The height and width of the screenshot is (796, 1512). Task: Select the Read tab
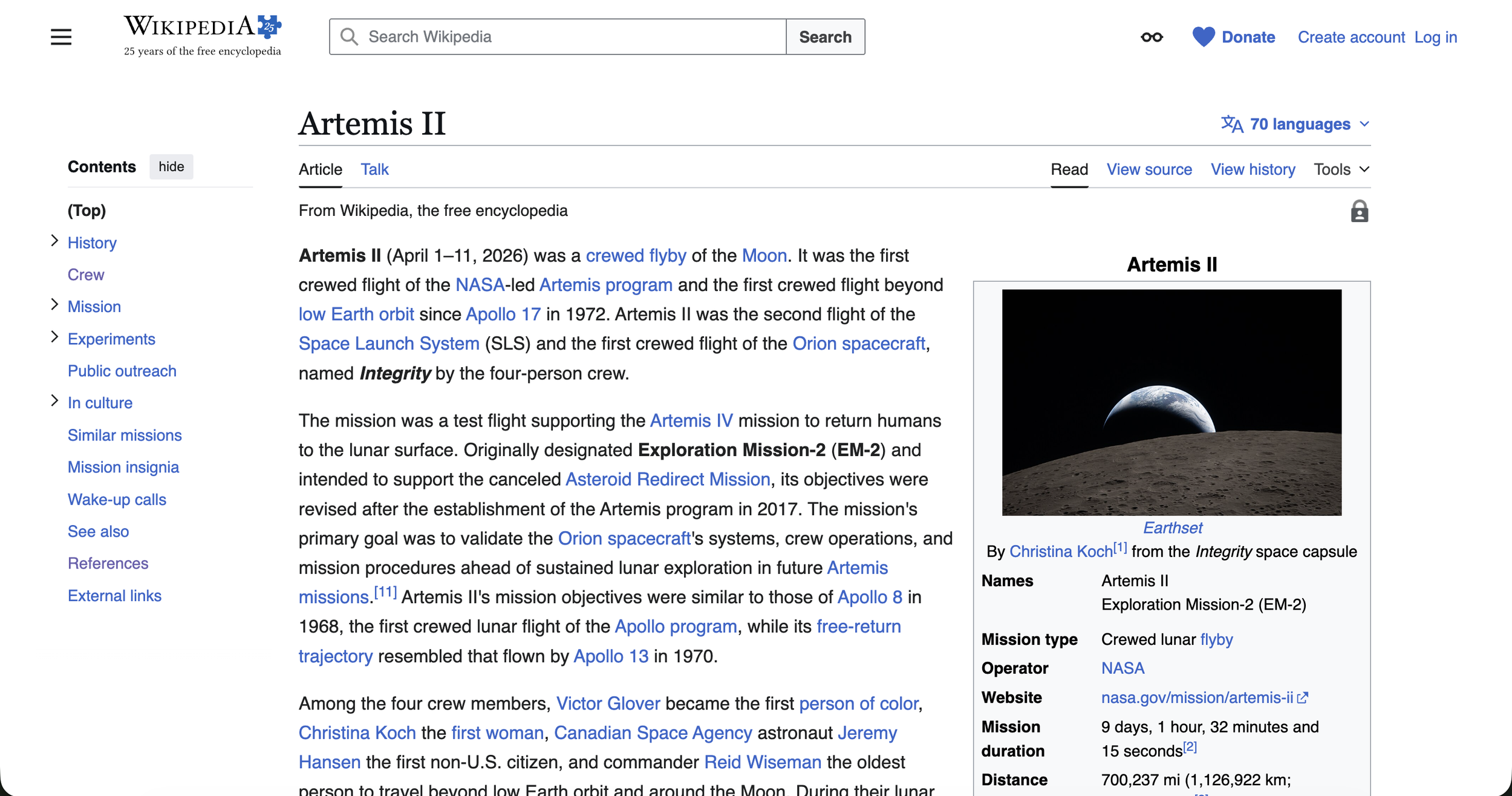pos(1069,169)
